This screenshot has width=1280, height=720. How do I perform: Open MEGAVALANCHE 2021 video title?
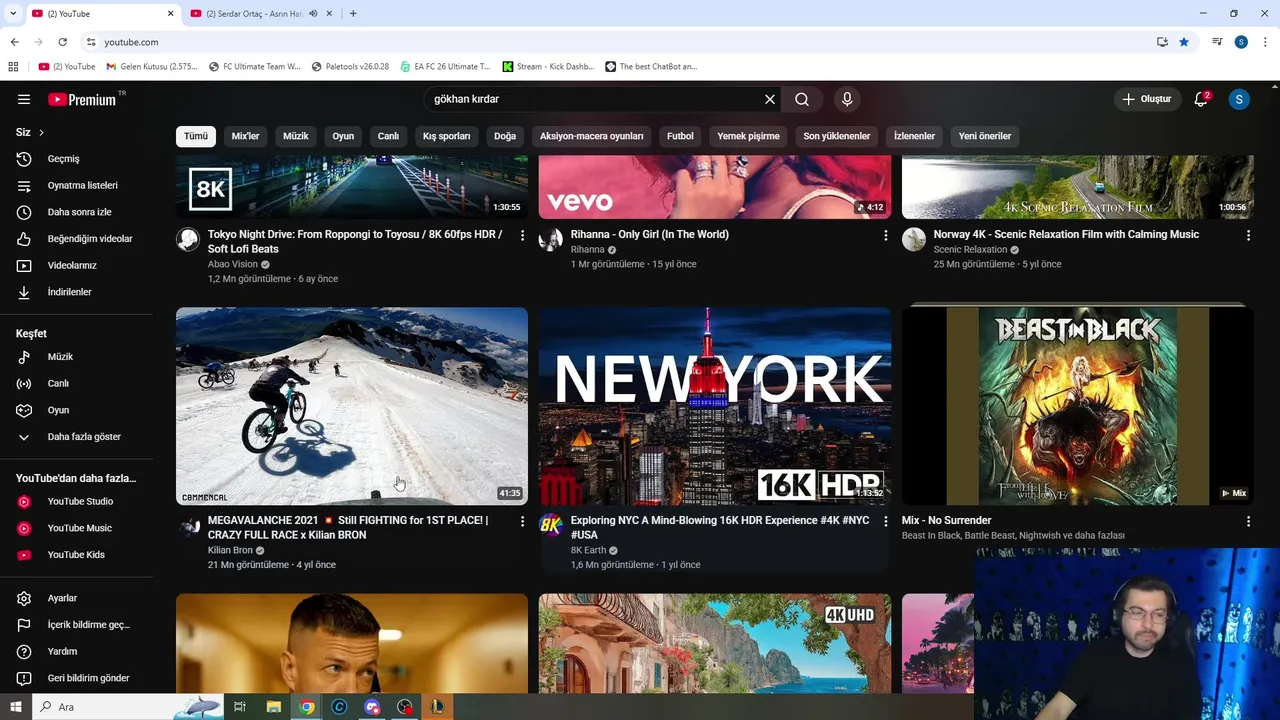tap(348, 528)
